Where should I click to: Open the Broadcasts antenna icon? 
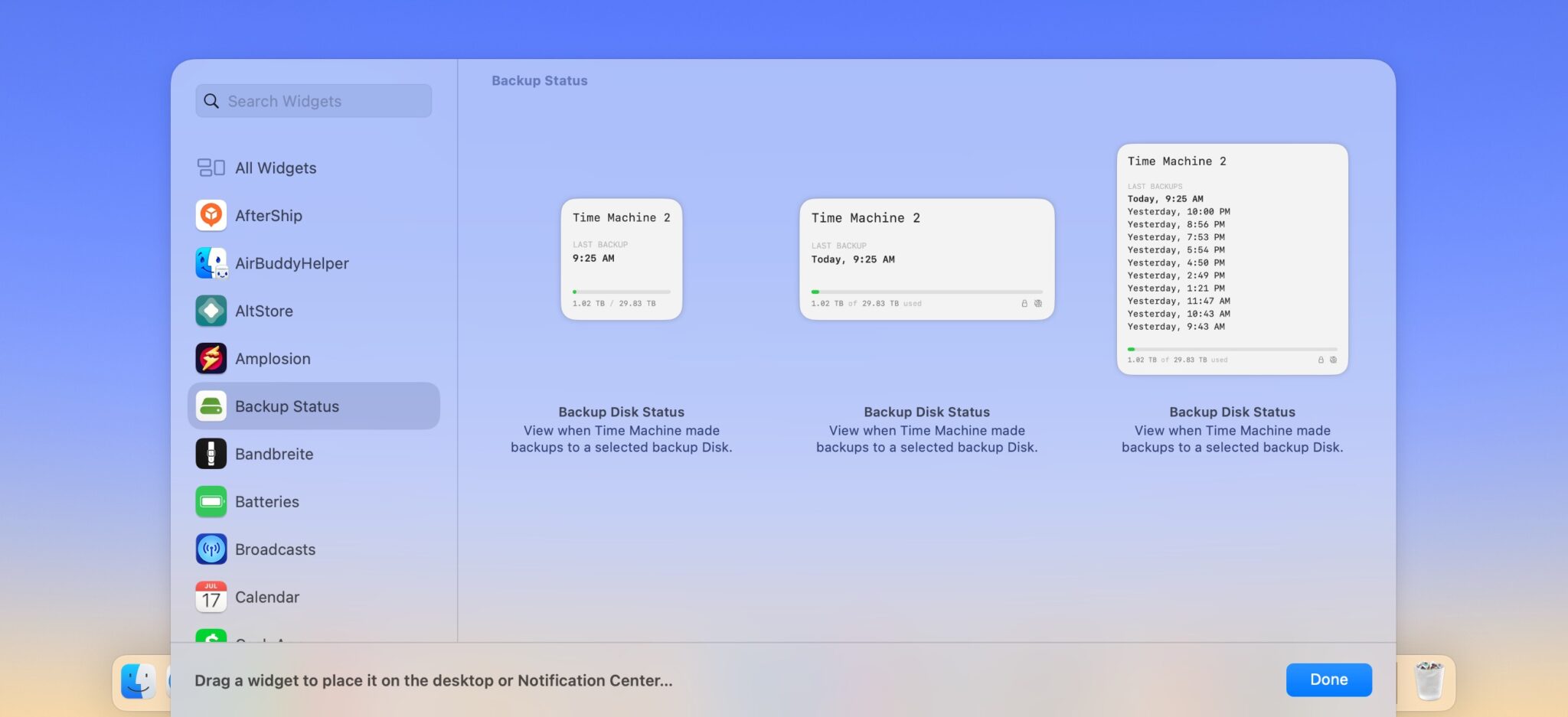(211, 549)
